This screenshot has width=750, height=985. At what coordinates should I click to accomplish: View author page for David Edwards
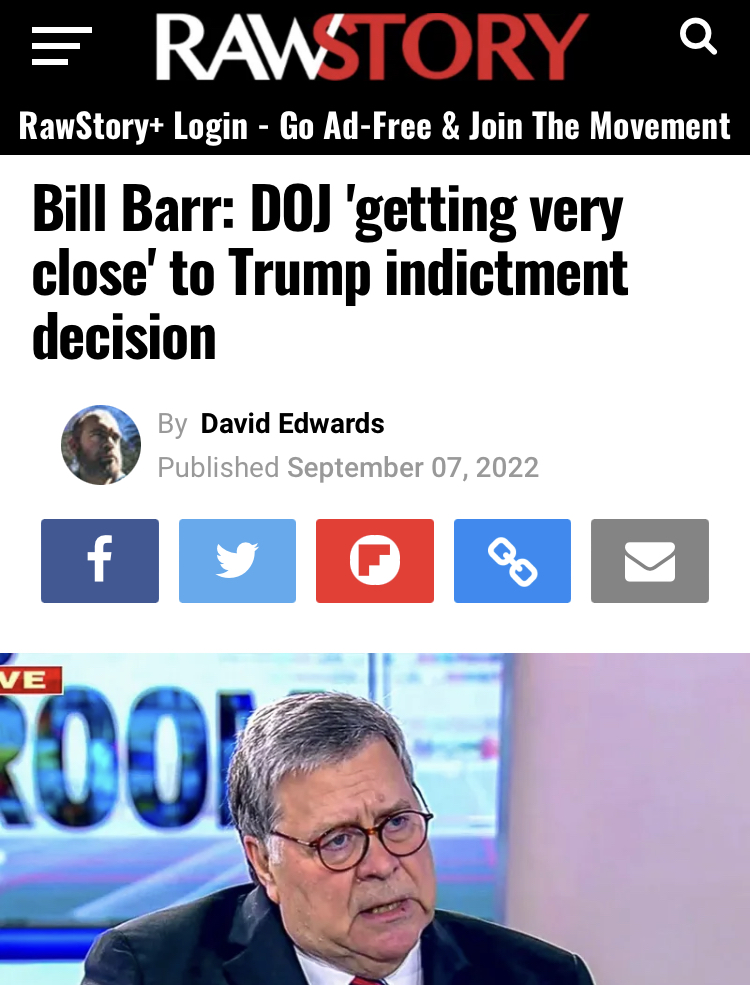tap(293, 423)
